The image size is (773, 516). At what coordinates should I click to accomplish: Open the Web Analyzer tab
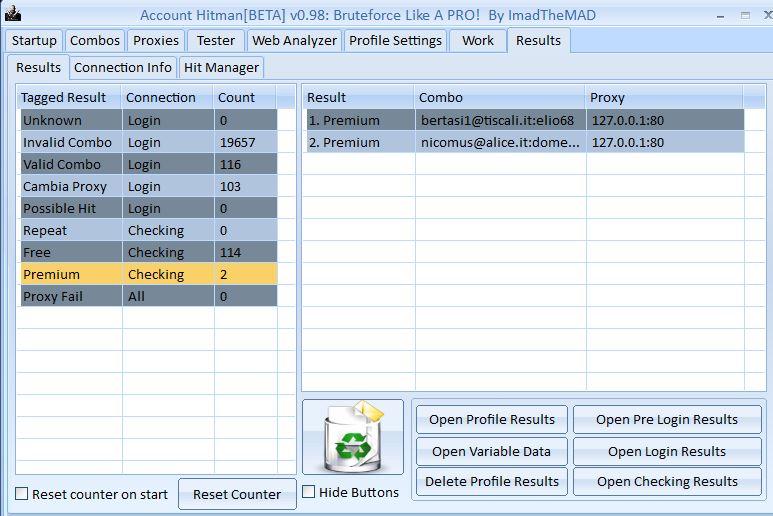[293, 41]
